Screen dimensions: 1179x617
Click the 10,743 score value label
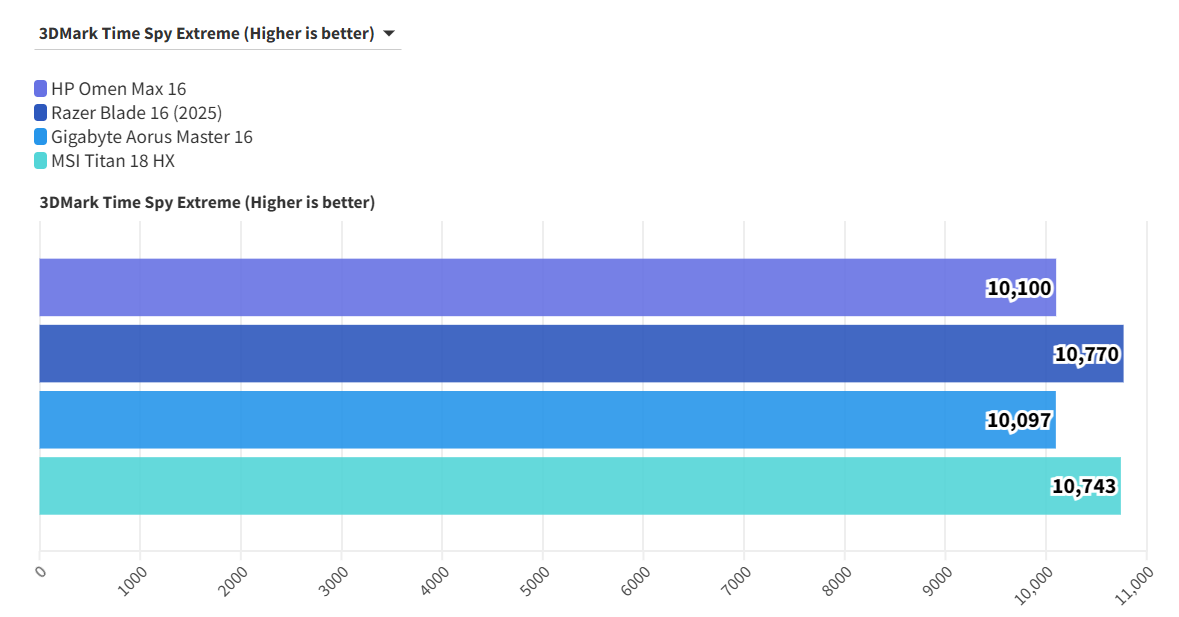[1084, 487]
